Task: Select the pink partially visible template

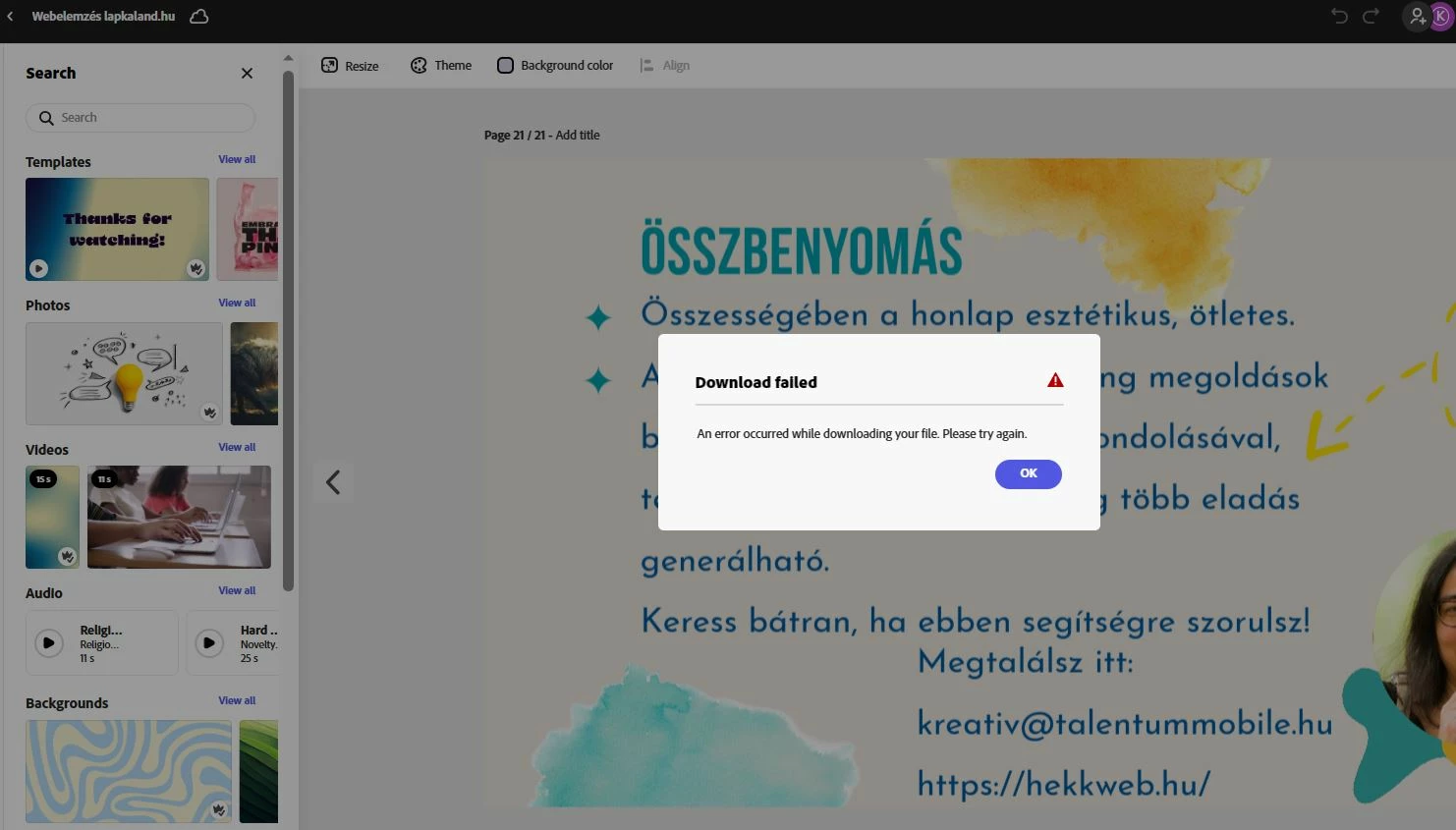Action: click(248, 229)
